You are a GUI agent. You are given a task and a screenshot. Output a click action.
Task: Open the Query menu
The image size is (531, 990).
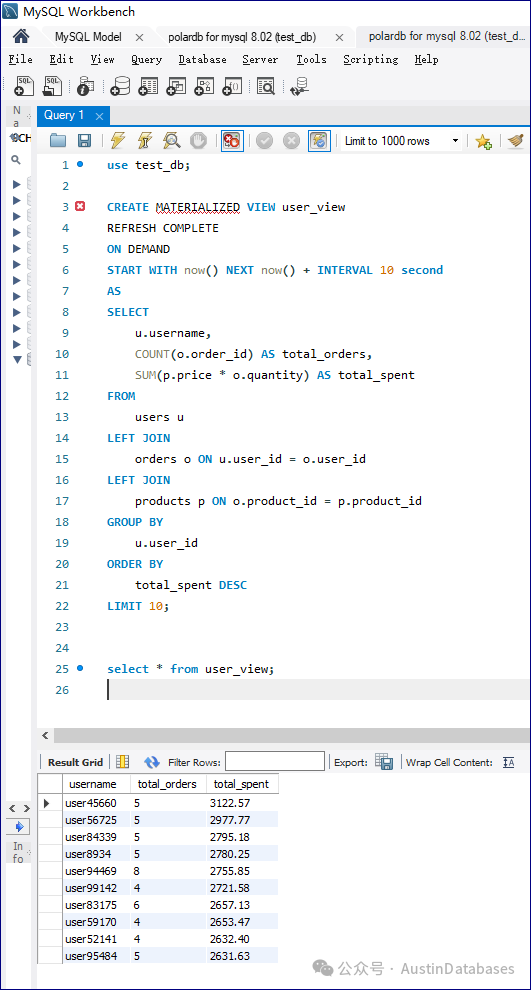(x=146, y=59)
